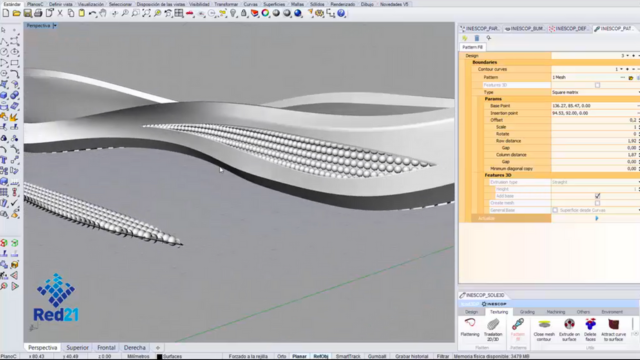The height and width of the screenshot is (360, 640).
Task: Click the Flattening tool icon
Action: (x=470, y=328)
